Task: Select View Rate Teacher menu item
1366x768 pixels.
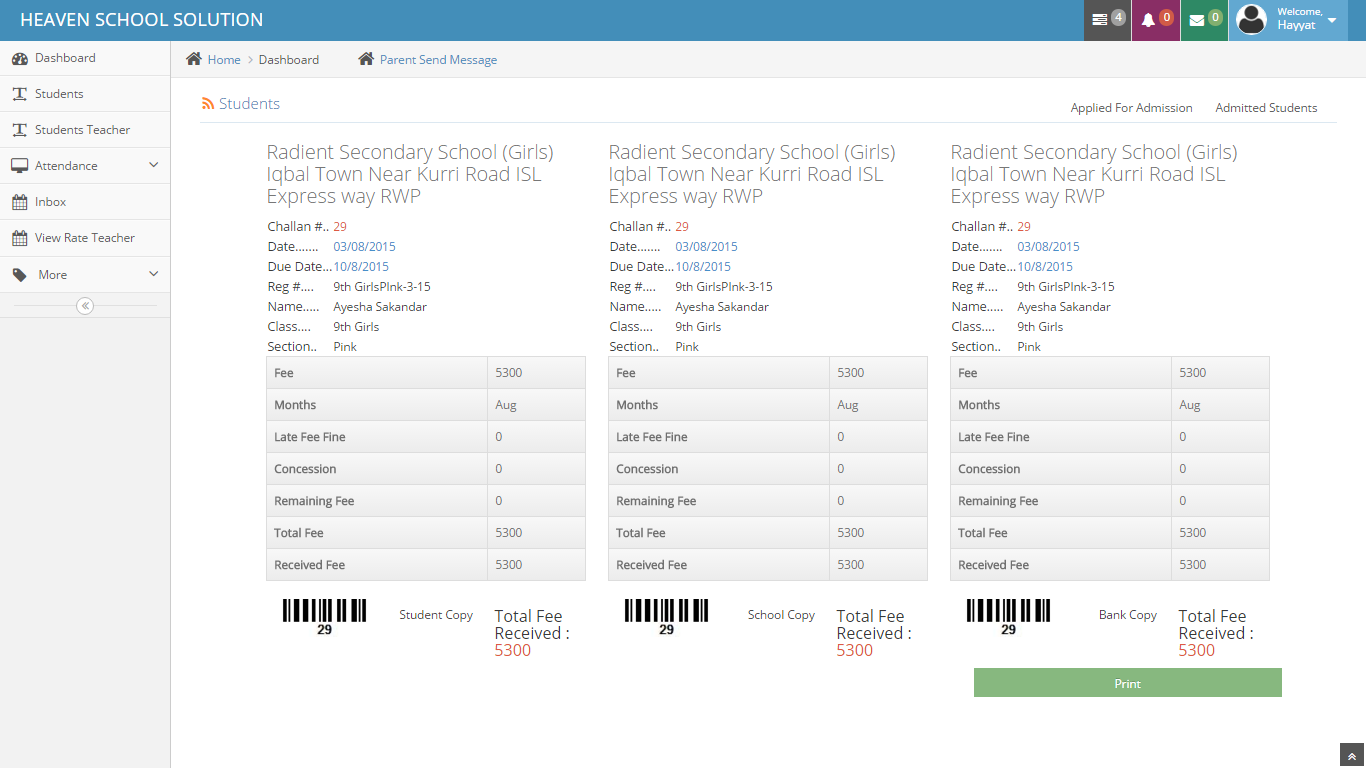Action: [x=84, y=238]
